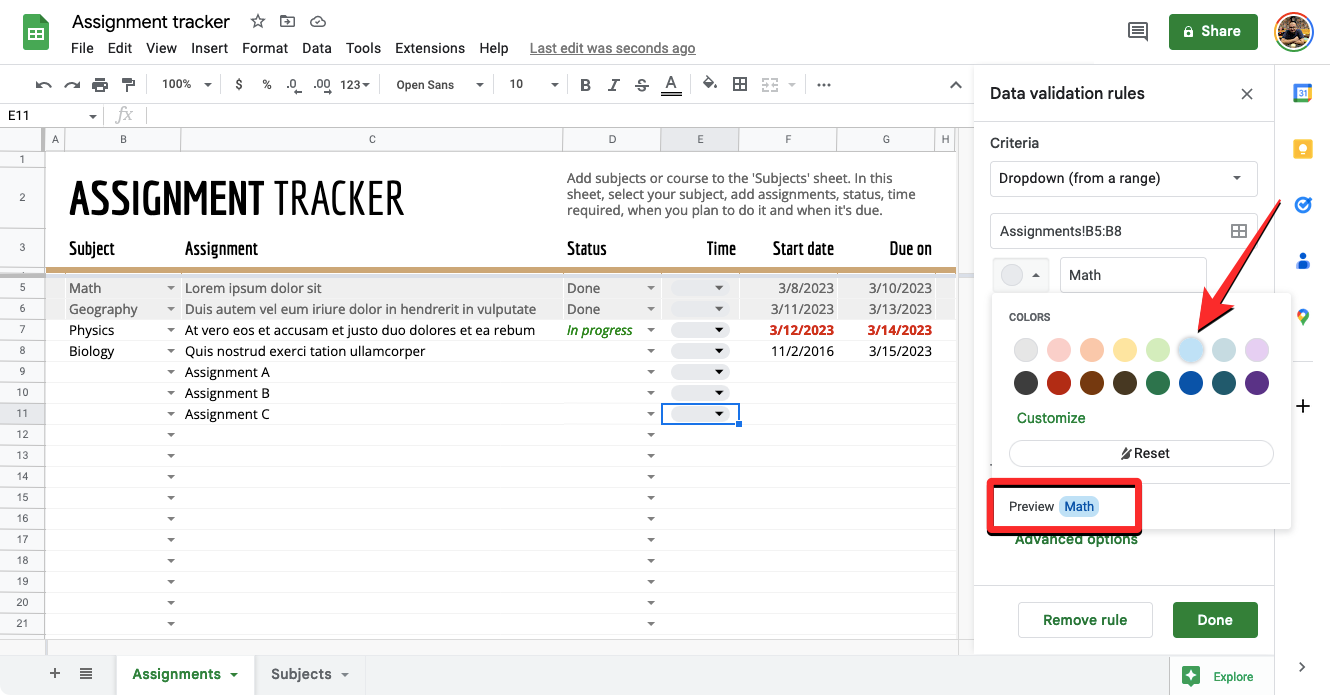Open the cell borders tool
The image size is (1330, 695).
click(740, 85)
